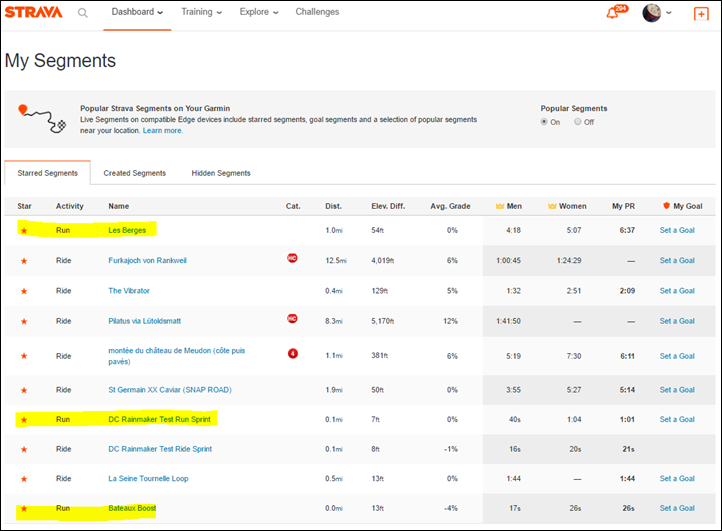The width and height of the screenshot is (722, 531).
Task: Click the 6:37 PR for Les Berges
Action: [627, 230]
